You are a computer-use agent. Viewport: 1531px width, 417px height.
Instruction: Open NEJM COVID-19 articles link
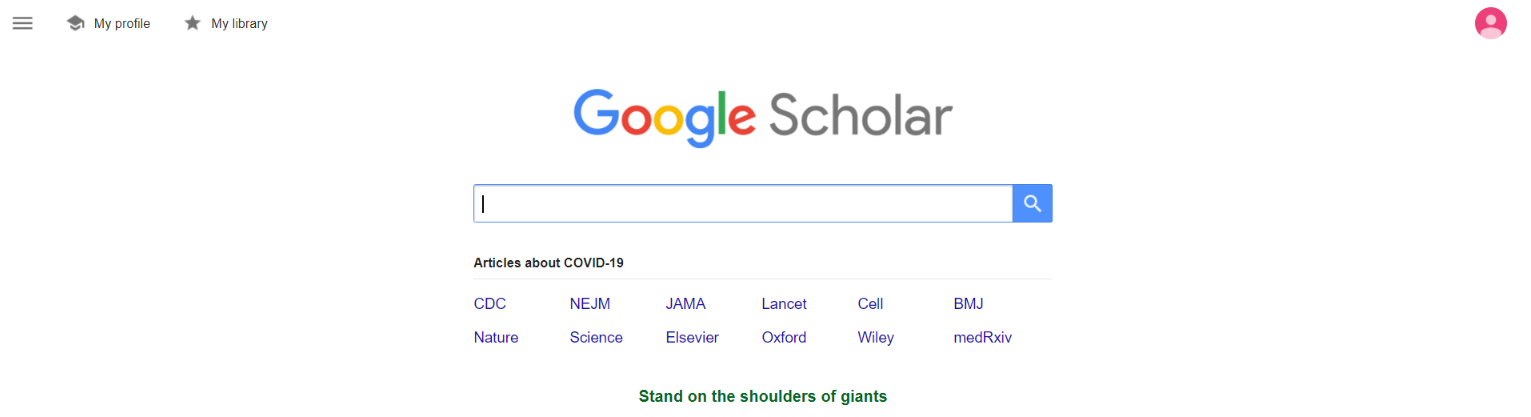point(590,304)
